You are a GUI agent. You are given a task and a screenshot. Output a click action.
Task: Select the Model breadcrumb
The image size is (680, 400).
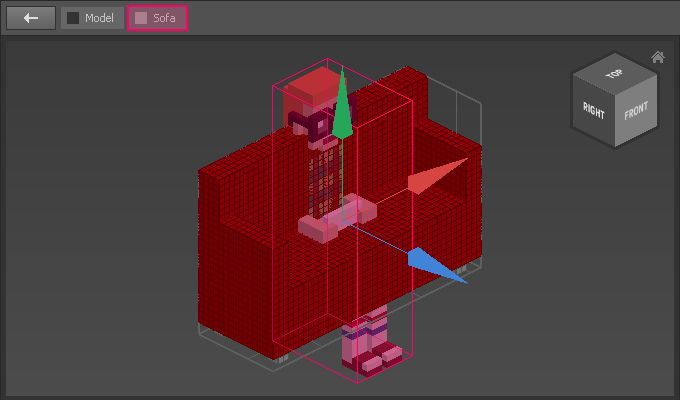click(91, 18)
